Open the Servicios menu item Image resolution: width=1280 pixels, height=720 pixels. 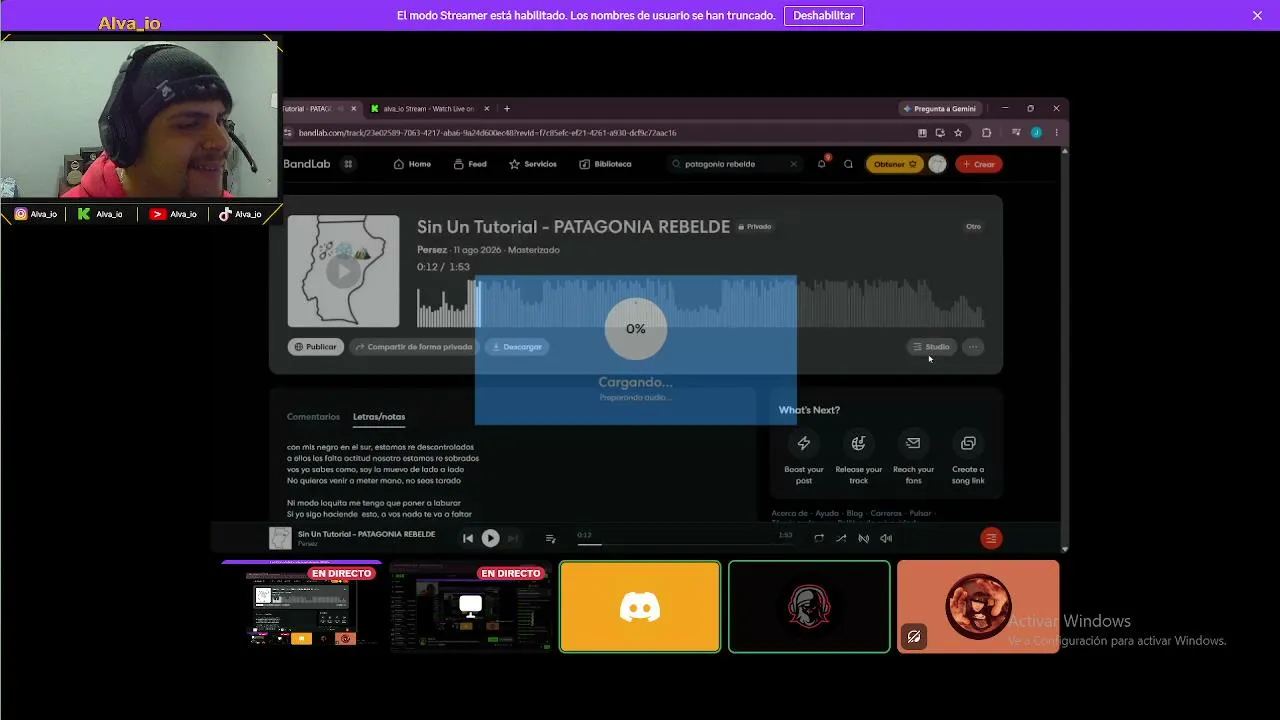(x=533, y=164)
